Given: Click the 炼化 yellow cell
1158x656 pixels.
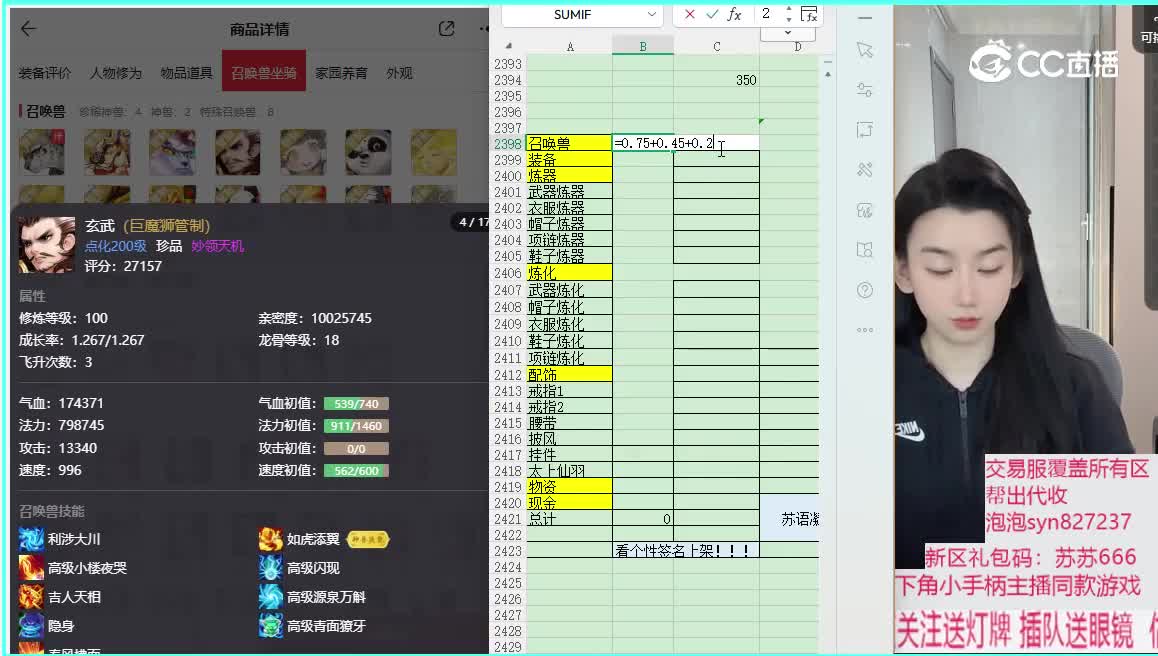Looking at the screenshot, I should click(x=569, y=273).
